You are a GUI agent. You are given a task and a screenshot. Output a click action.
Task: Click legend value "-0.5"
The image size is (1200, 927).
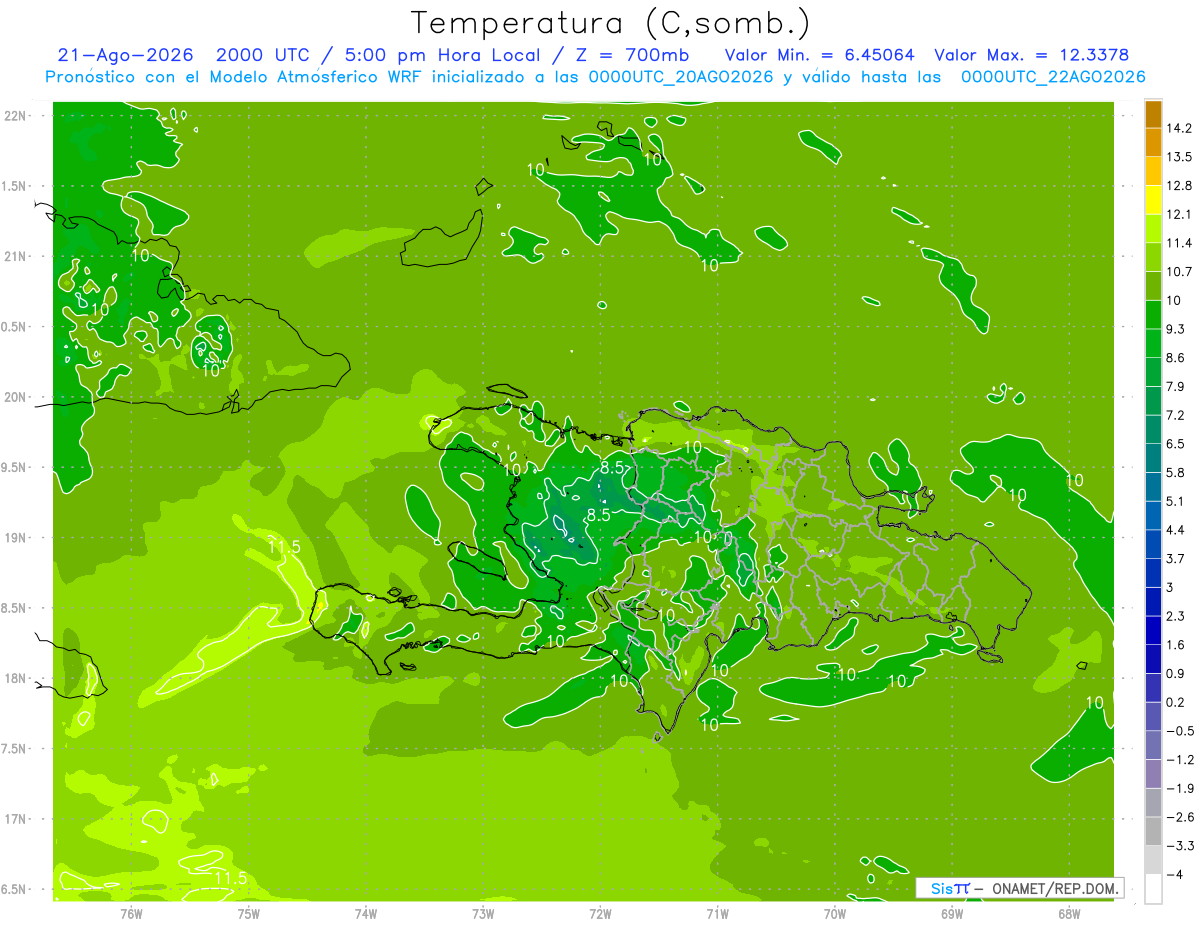tap(1179, 731)
